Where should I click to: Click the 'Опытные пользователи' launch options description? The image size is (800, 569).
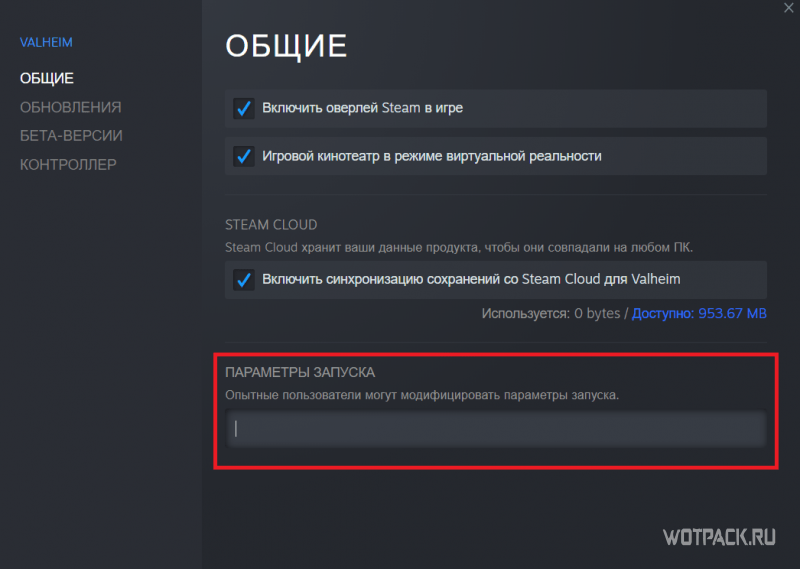pos(422,395)
